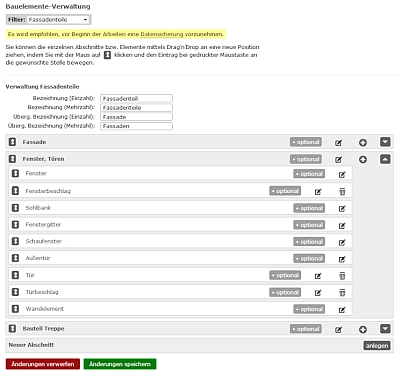Click the Bauteil Treppe section title
400x373 pixels.
(43, 329)
